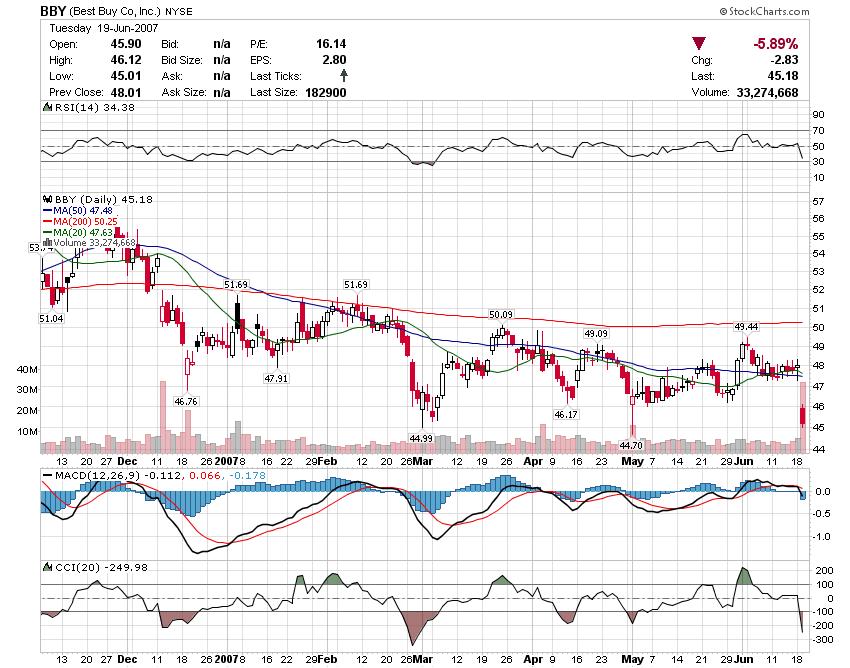This screenshot has width=850, height=668.
Task: Click the "Tuesday 19-Jun-2007" date
Action: pyautogui.click(x=104, y=28)
